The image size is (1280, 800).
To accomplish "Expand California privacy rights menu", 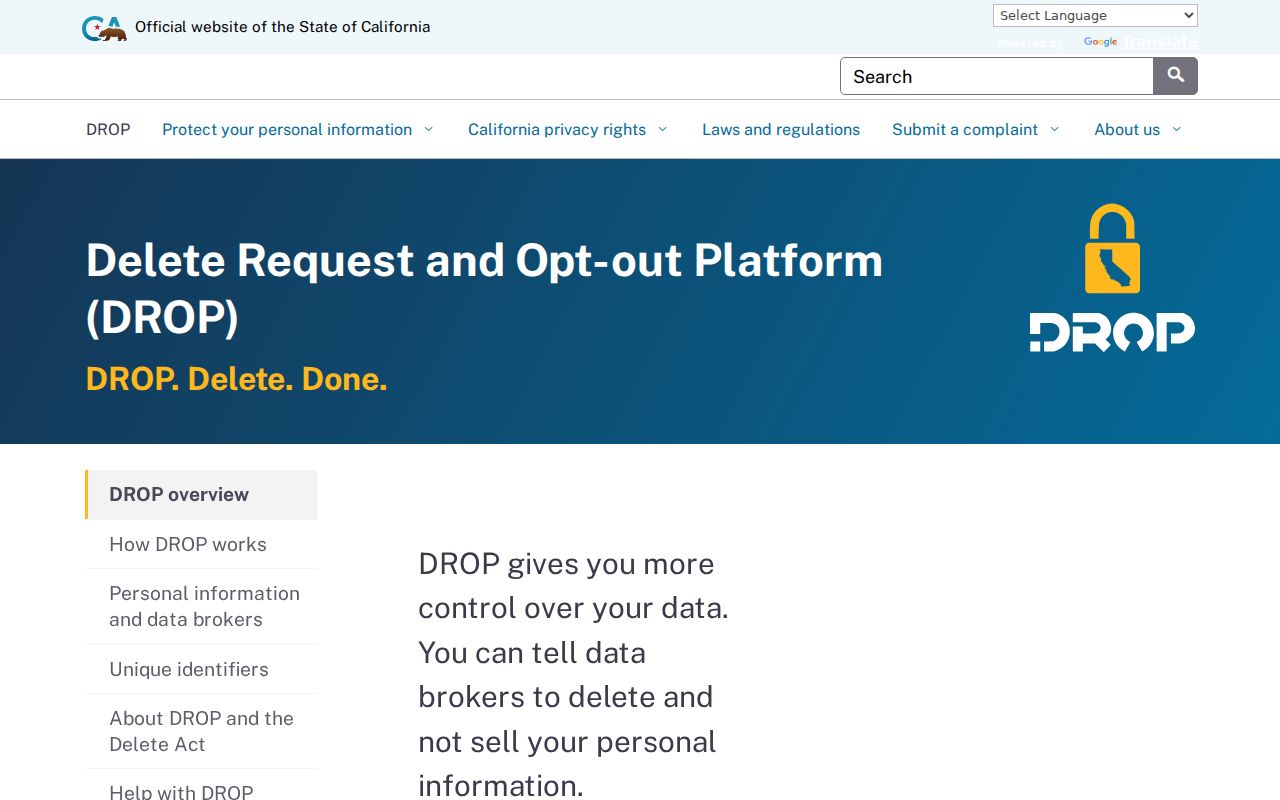I will pos(568,129).
